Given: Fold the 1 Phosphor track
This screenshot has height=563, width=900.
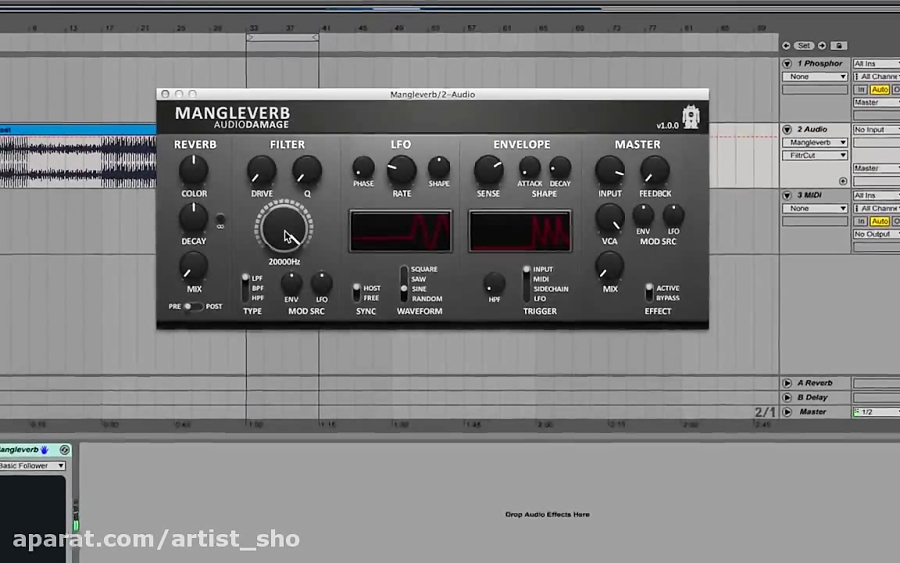Looking at the screenshot, I should tap(787, 64).
